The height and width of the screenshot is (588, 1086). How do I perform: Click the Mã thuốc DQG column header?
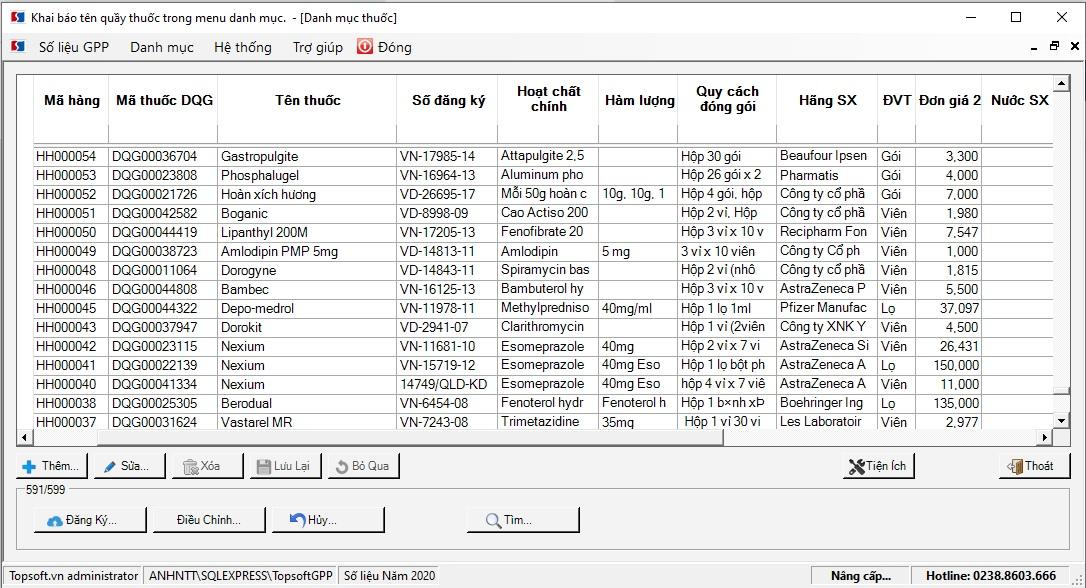click(164, 100)
